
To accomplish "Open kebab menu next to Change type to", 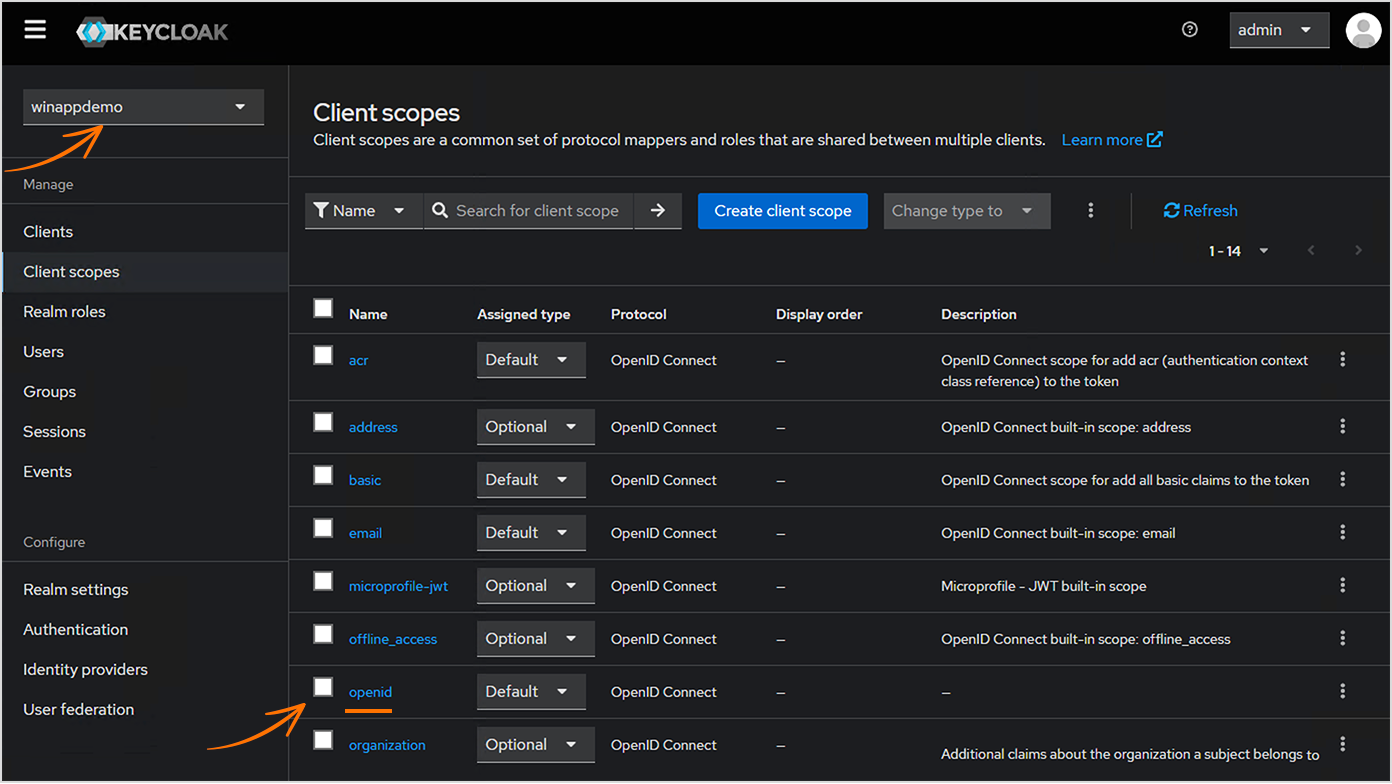I will point(1090,211).
